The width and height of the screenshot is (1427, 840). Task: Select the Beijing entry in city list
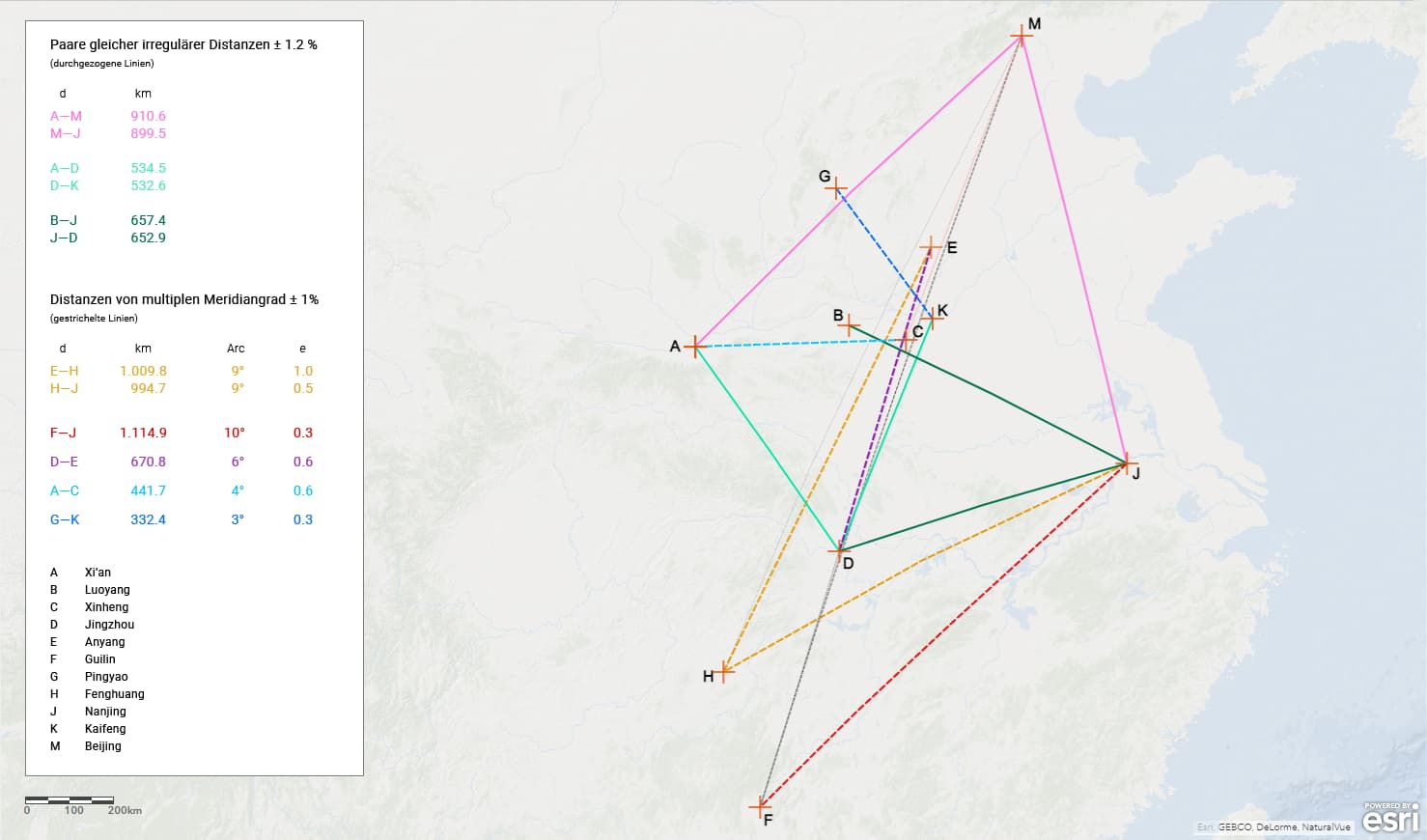102,746
